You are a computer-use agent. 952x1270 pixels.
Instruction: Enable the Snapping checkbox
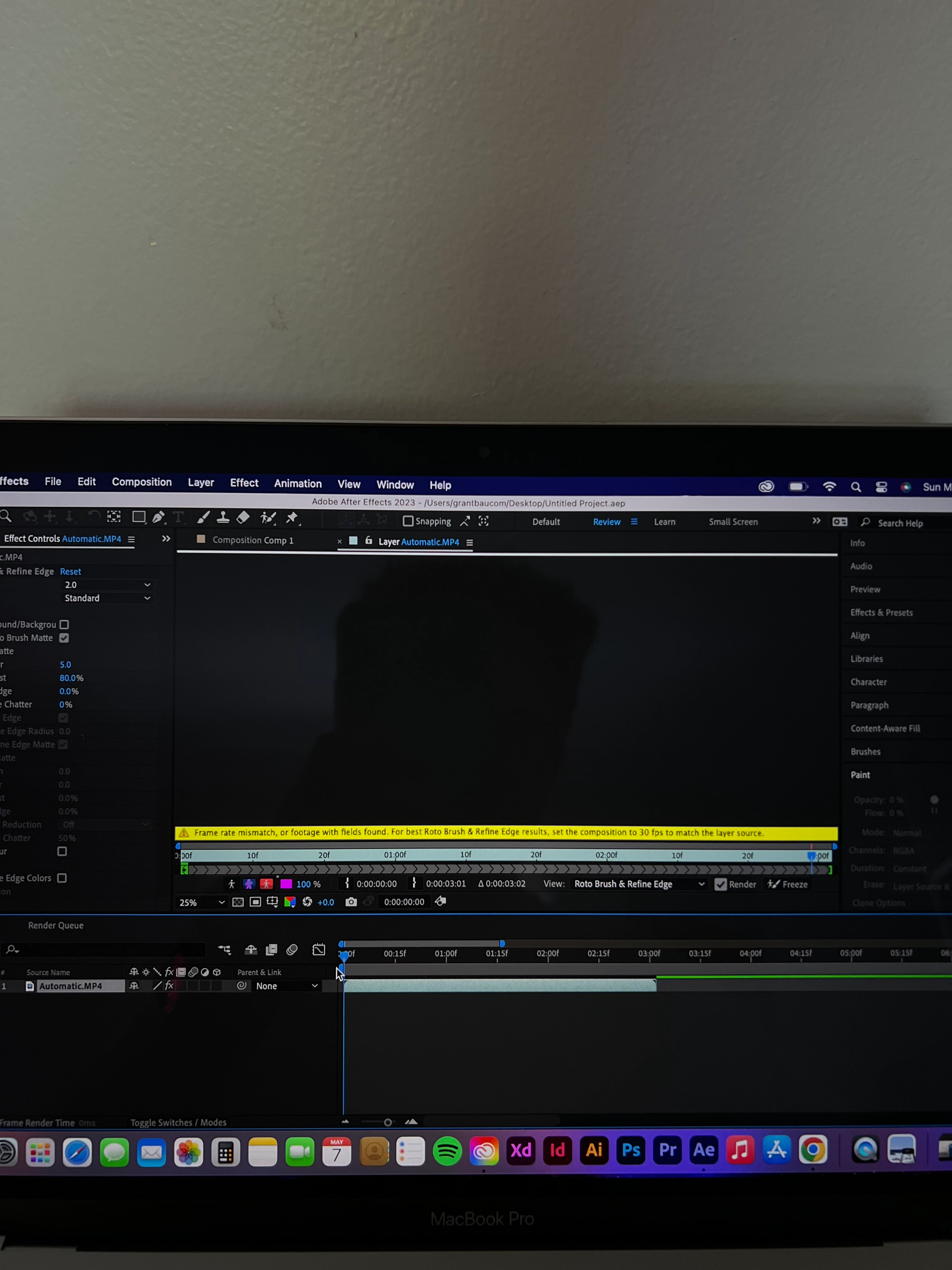click(408, 521)
